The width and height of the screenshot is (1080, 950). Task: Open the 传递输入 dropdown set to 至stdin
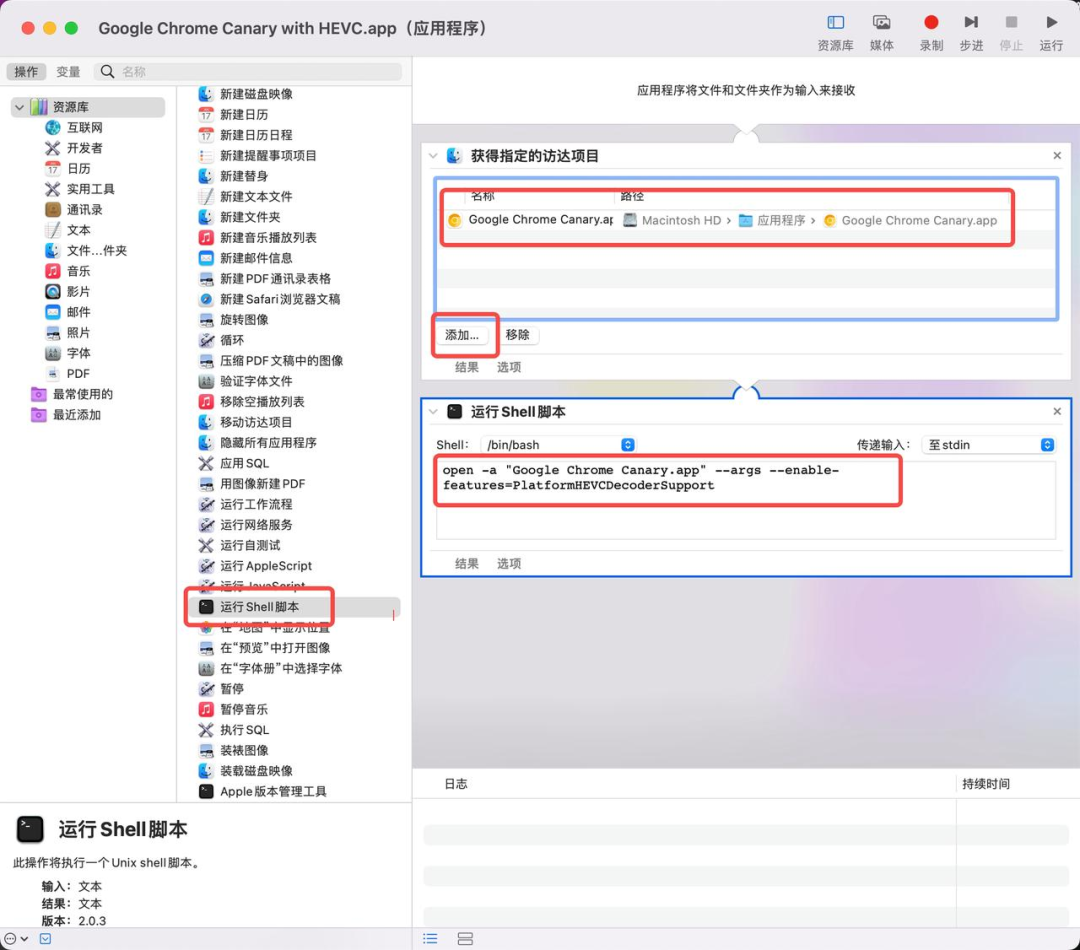pos(988,444)
